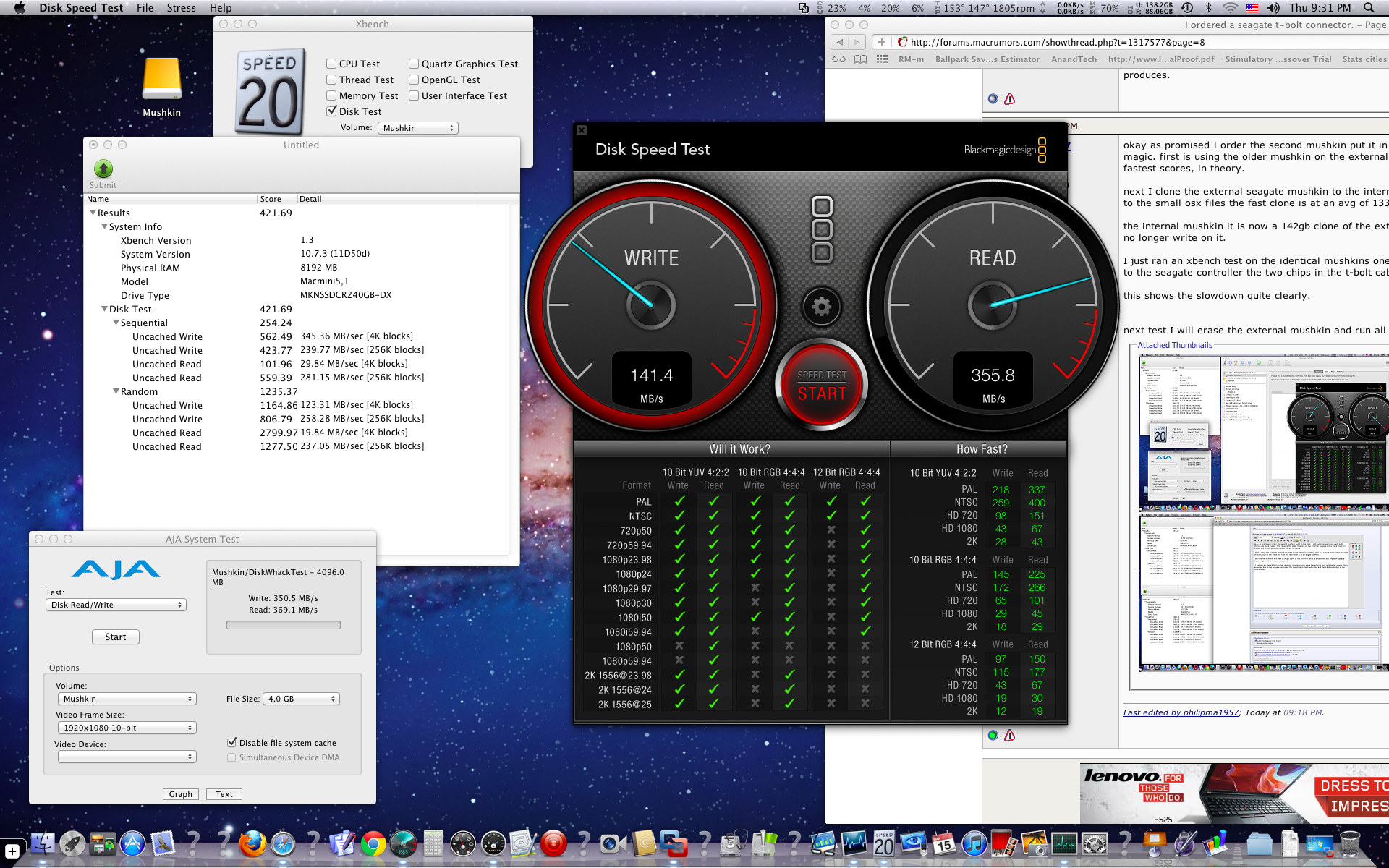Open the Stress menu
The height and width of the screenshot is (868, 1389).
click(x=181, y=7)
